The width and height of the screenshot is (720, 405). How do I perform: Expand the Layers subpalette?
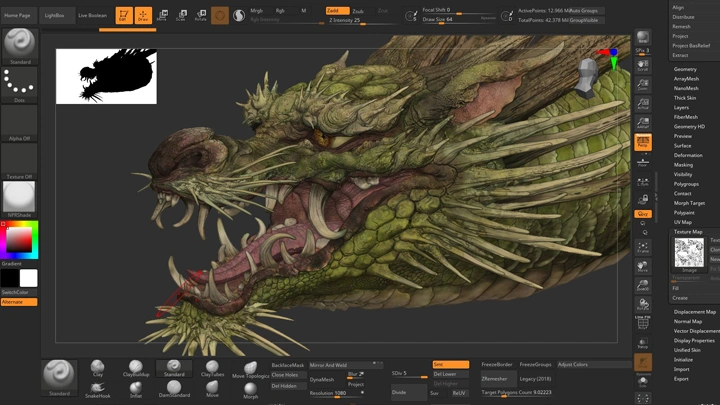(681, 107)
